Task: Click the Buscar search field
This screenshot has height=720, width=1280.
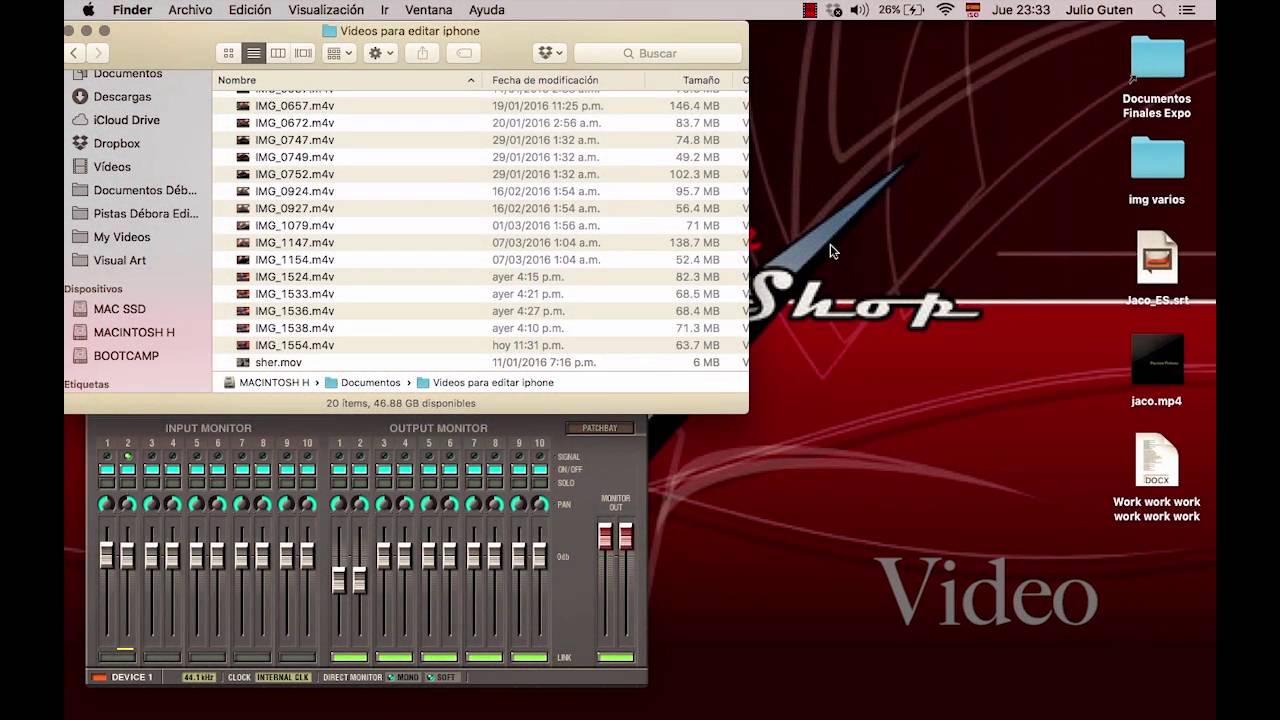Action: tap(657, 53)
